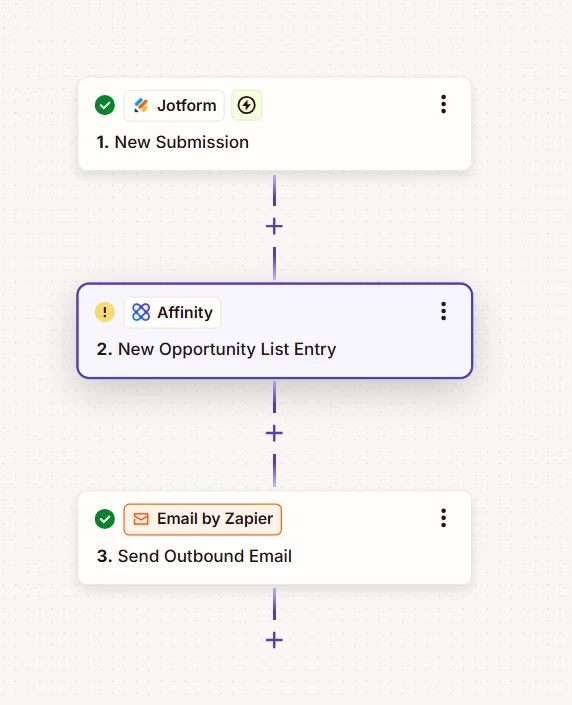Screen dimensions: 572x705
Task: Select the New Submission trigger step
Action: (275, 124)
